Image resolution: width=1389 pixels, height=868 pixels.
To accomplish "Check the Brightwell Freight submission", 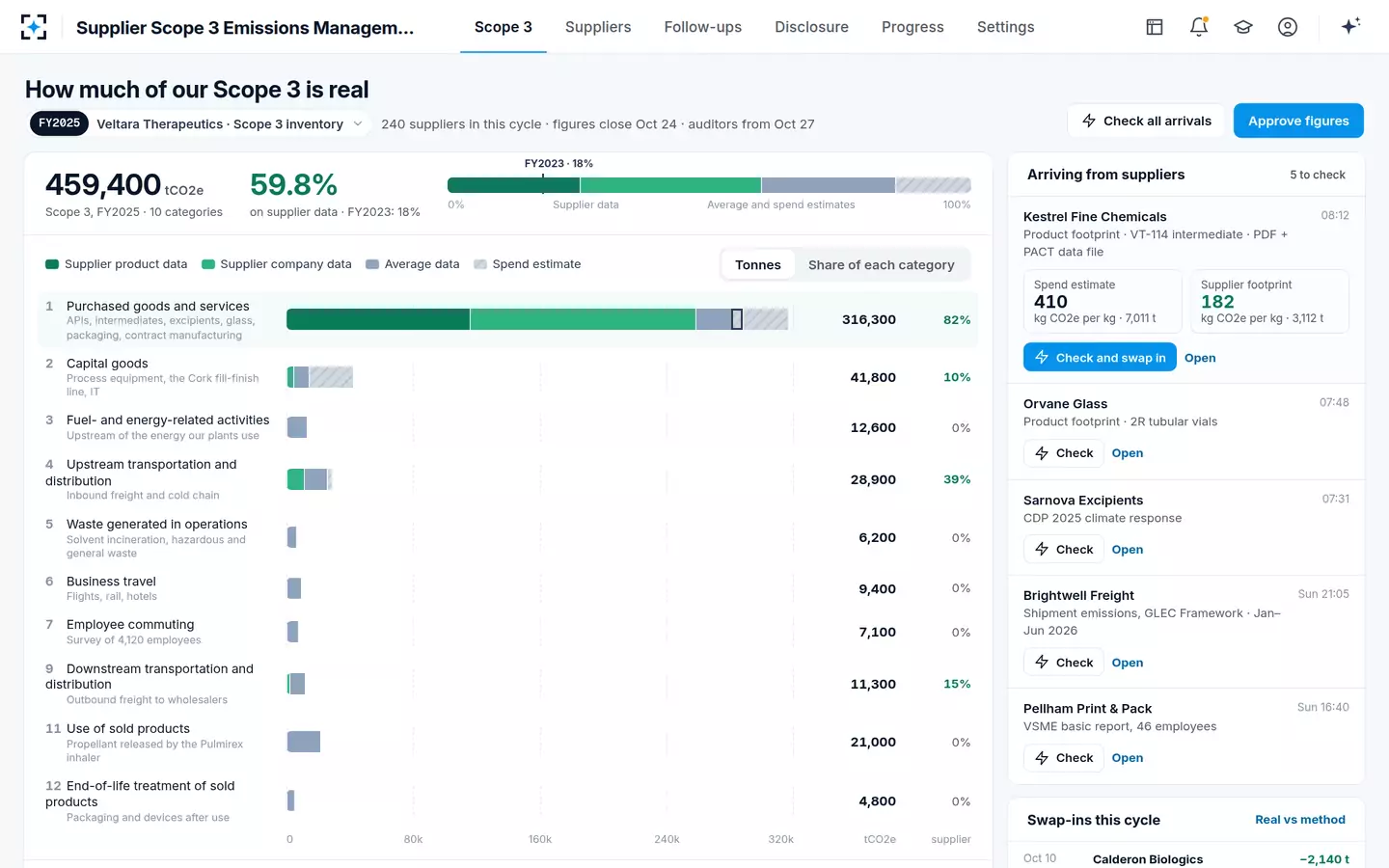I will click(1064, 663).
